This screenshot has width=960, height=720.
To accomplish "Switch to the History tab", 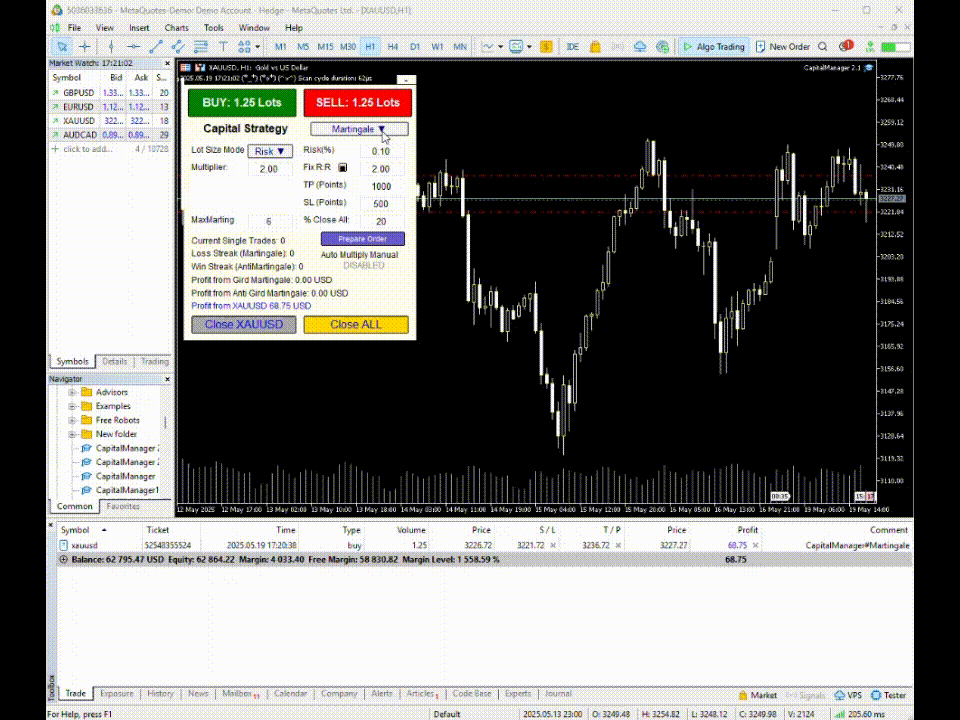I will (x=160, y=694).
